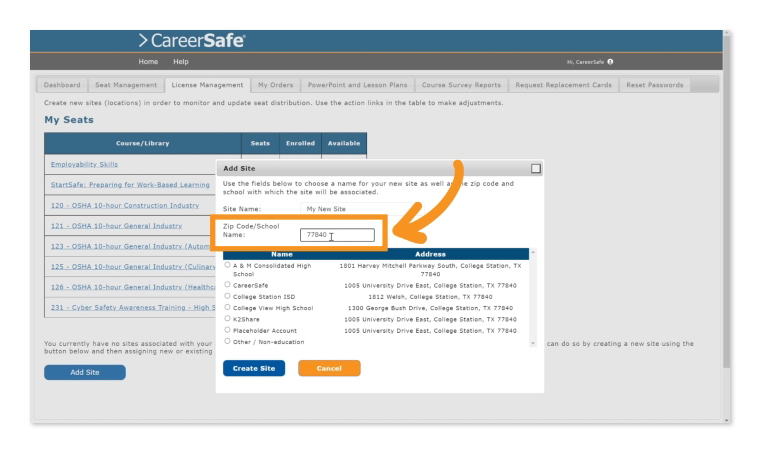Image resolution: width=760 pixels, height=453 pixels.
Task: Open 121 - OSHA 10-hour General Industry link
Action: point(116,226)
